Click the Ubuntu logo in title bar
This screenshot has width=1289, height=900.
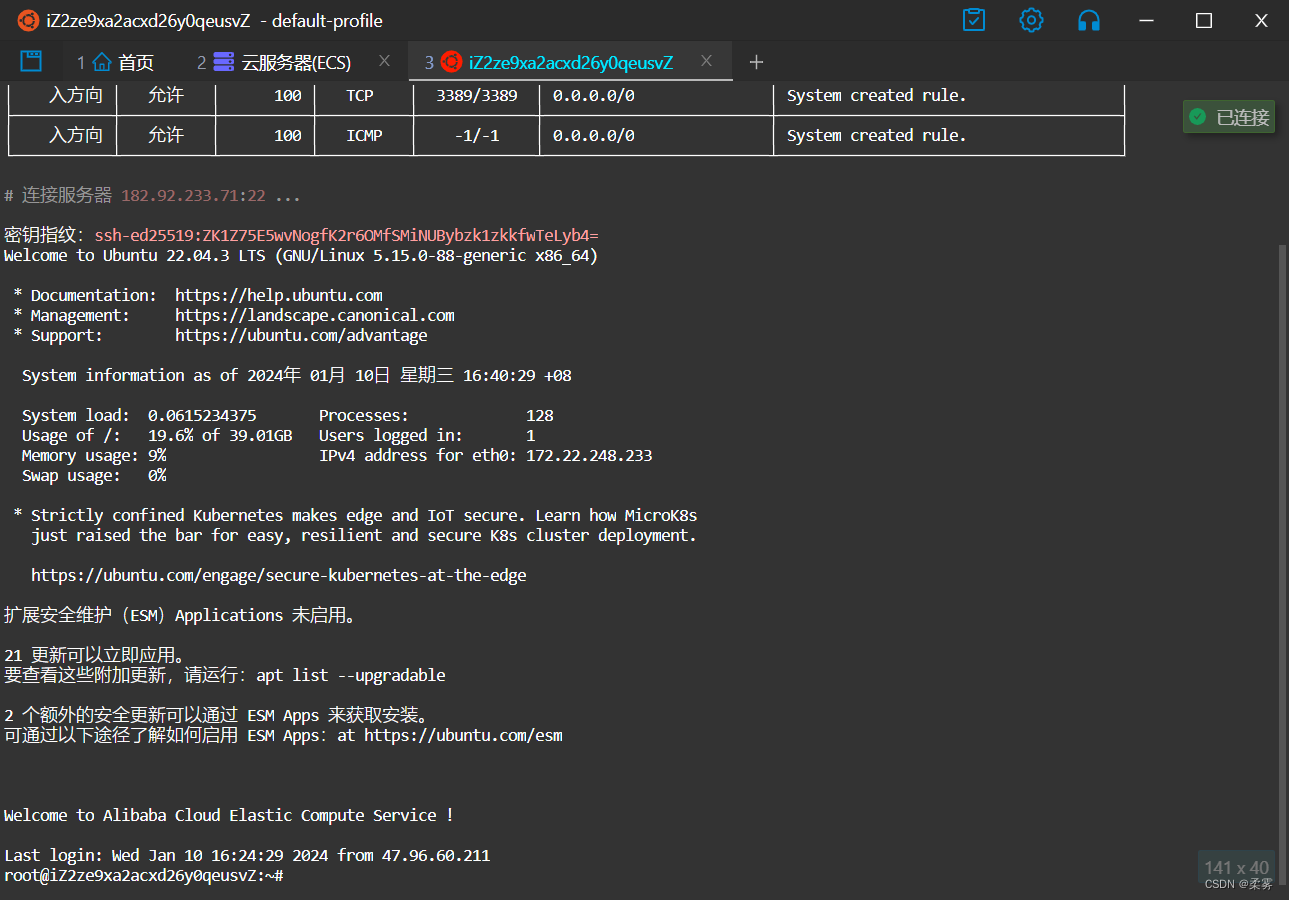(29, 21)
